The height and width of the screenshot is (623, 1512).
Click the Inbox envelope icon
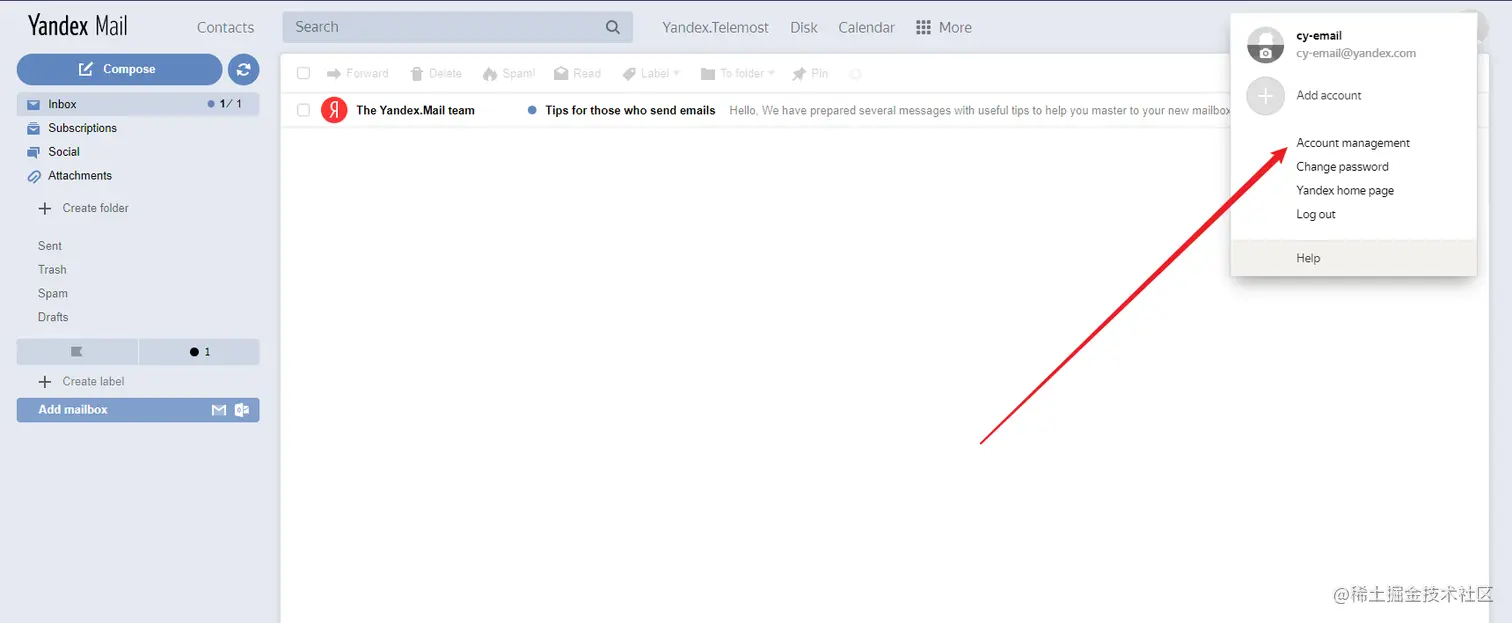pyautogui.click(x=33, y=104)
